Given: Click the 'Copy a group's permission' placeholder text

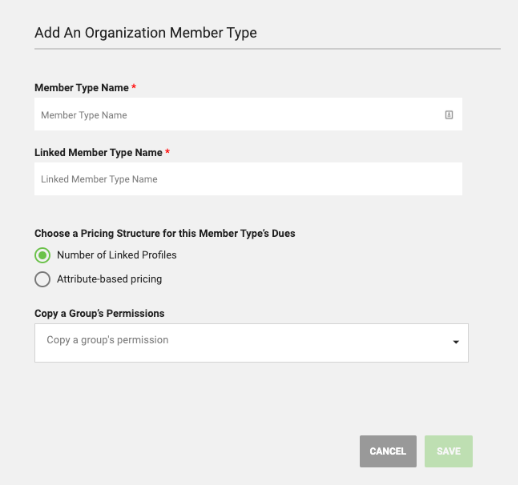Looking at the screenshot, I should click(107, 340).
